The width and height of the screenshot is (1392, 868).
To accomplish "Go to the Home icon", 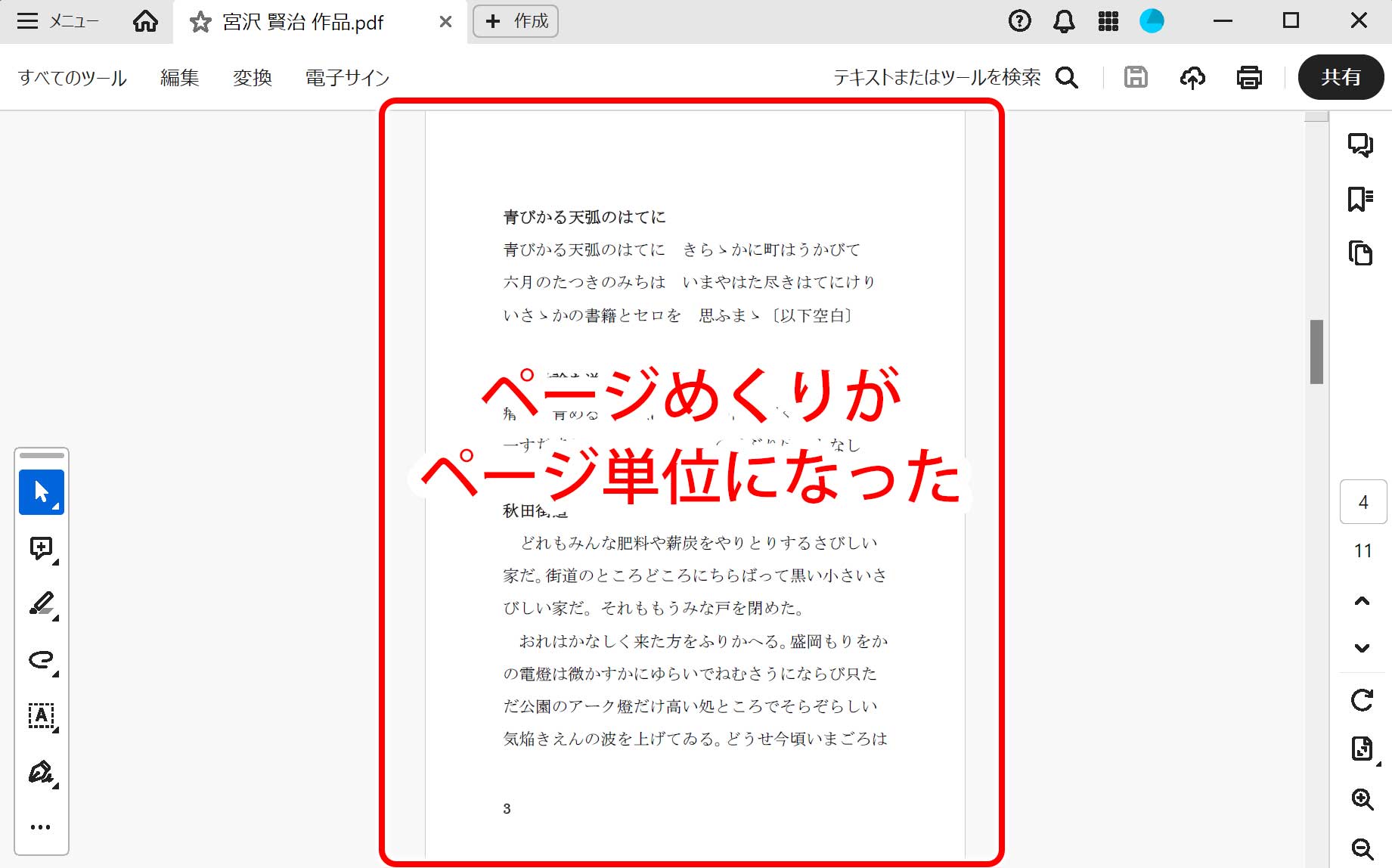I will pos(145,21).
